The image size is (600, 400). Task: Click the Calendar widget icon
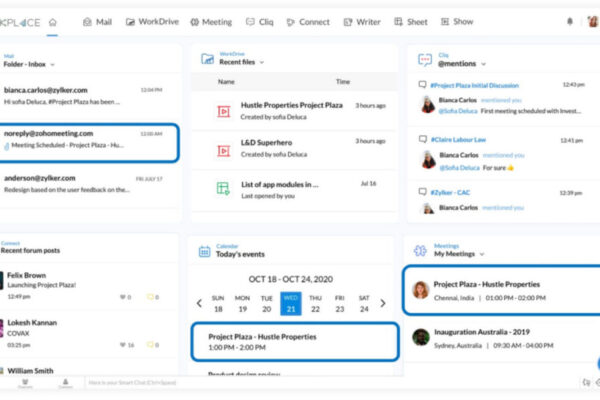204,251
